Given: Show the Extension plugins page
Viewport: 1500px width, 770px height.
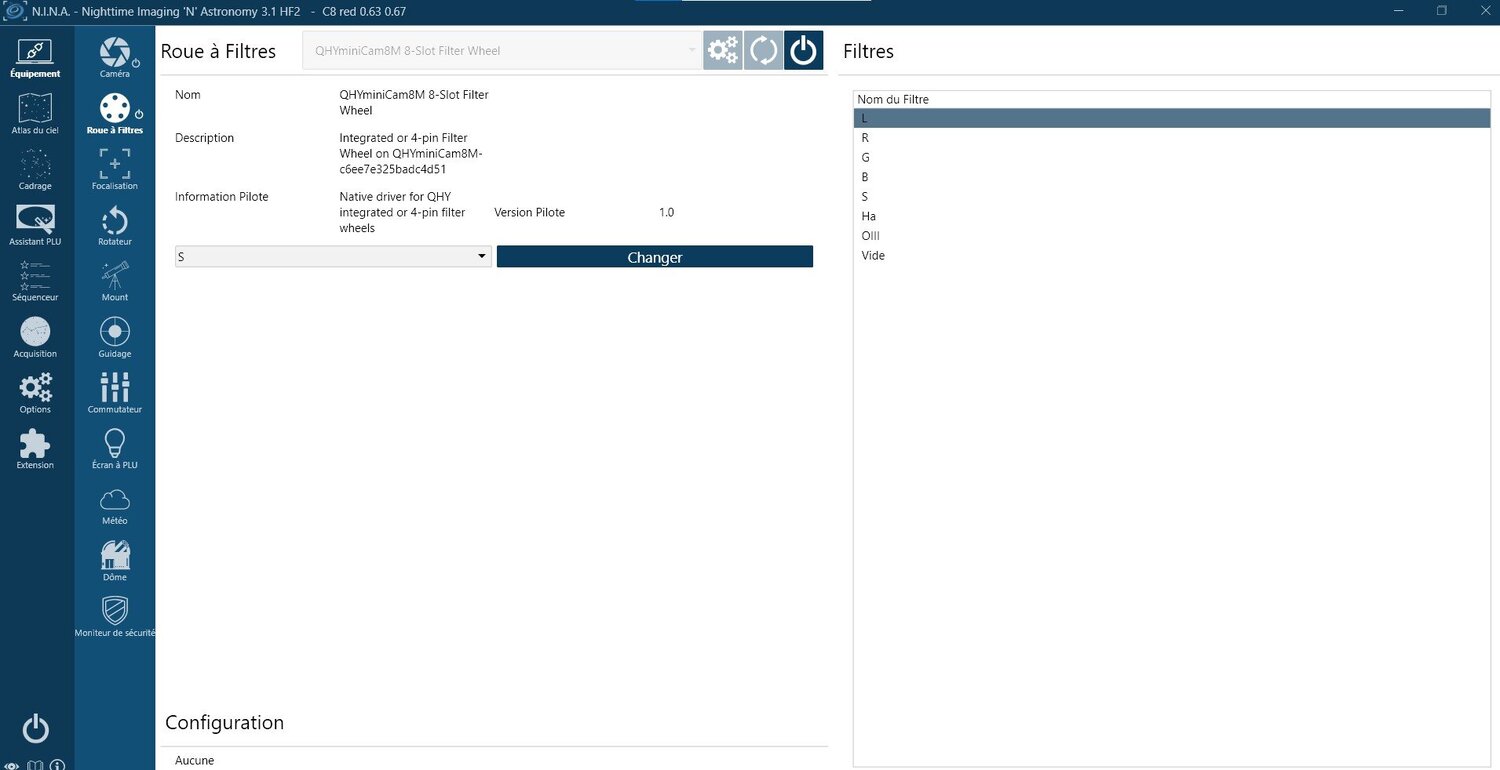Looking at the screenshot, I should (35, 450).
